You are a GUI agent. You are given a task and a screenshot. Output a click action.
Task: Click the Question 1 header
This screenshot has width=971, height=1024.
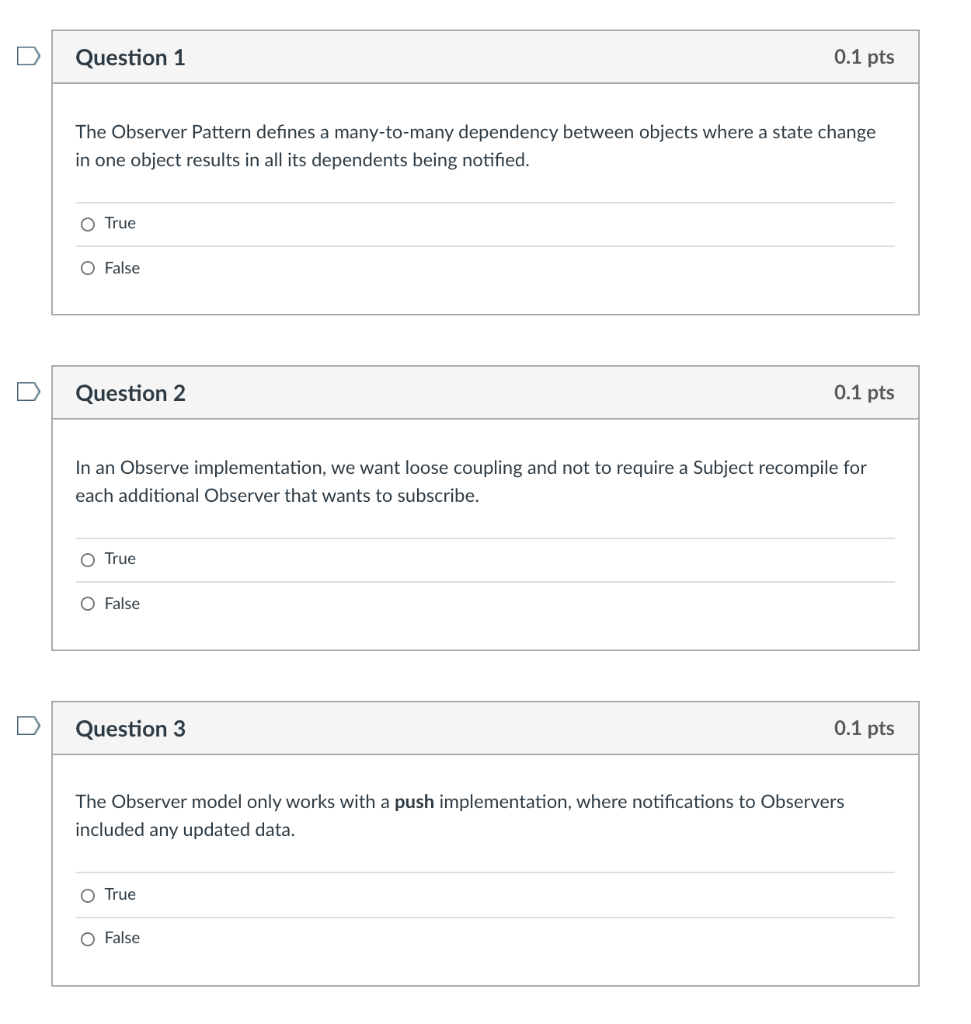[x=131, y=57]
